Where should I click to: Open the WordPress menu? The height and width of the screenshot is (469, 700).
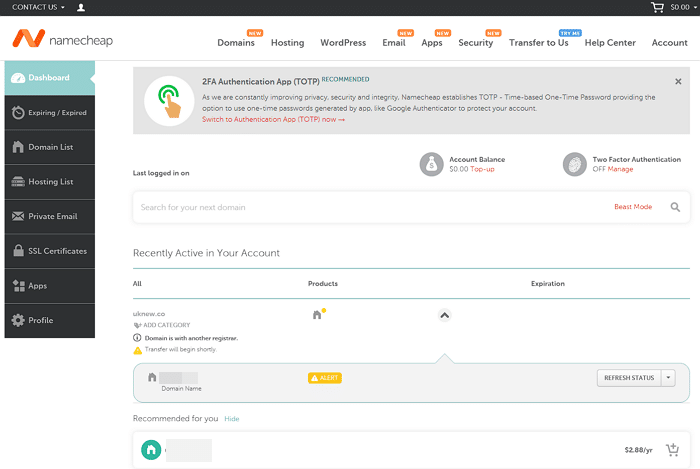click(x=343, y=43)
